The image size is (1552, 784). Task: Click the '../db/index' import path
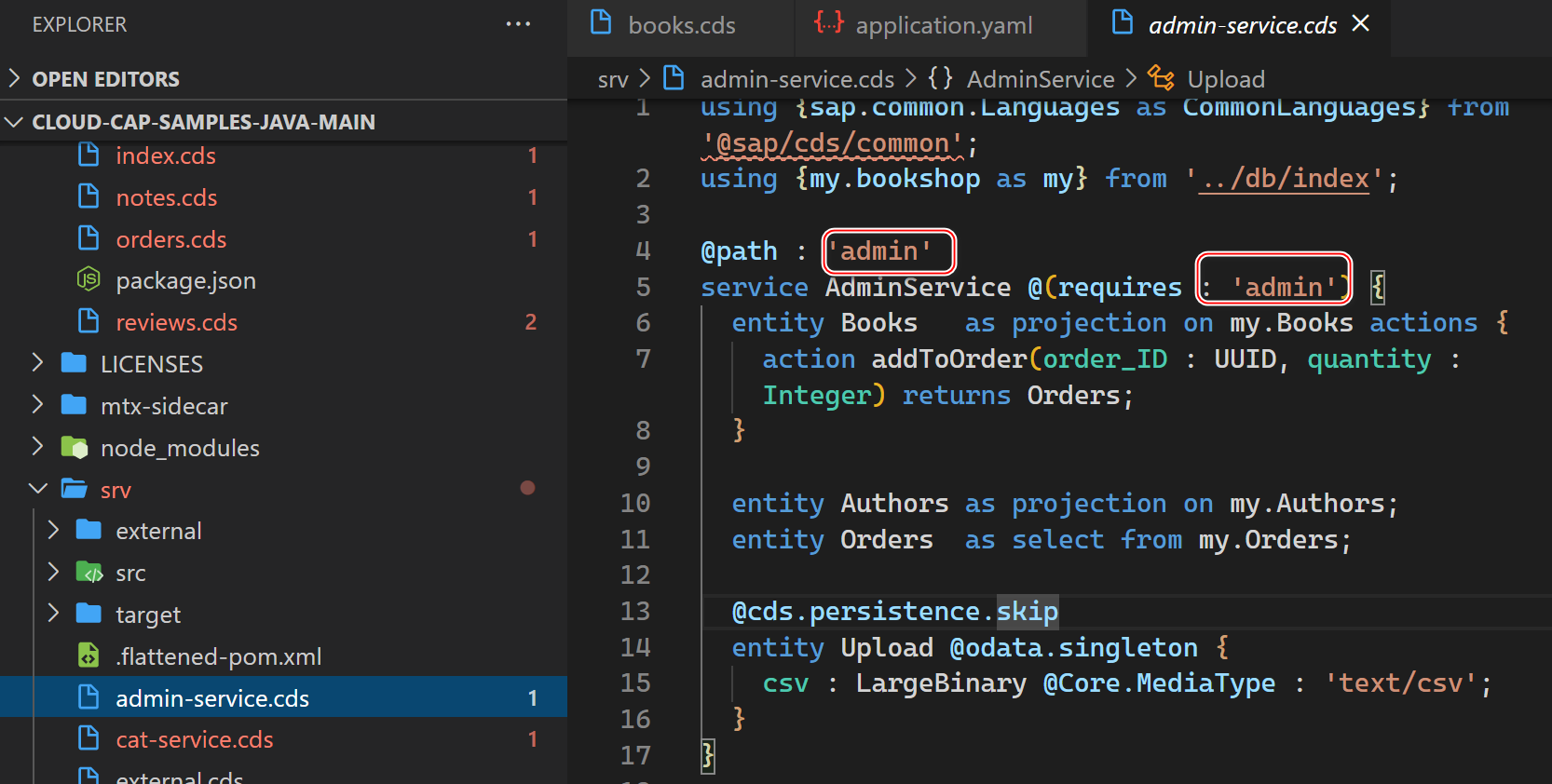pos(1284,178)
